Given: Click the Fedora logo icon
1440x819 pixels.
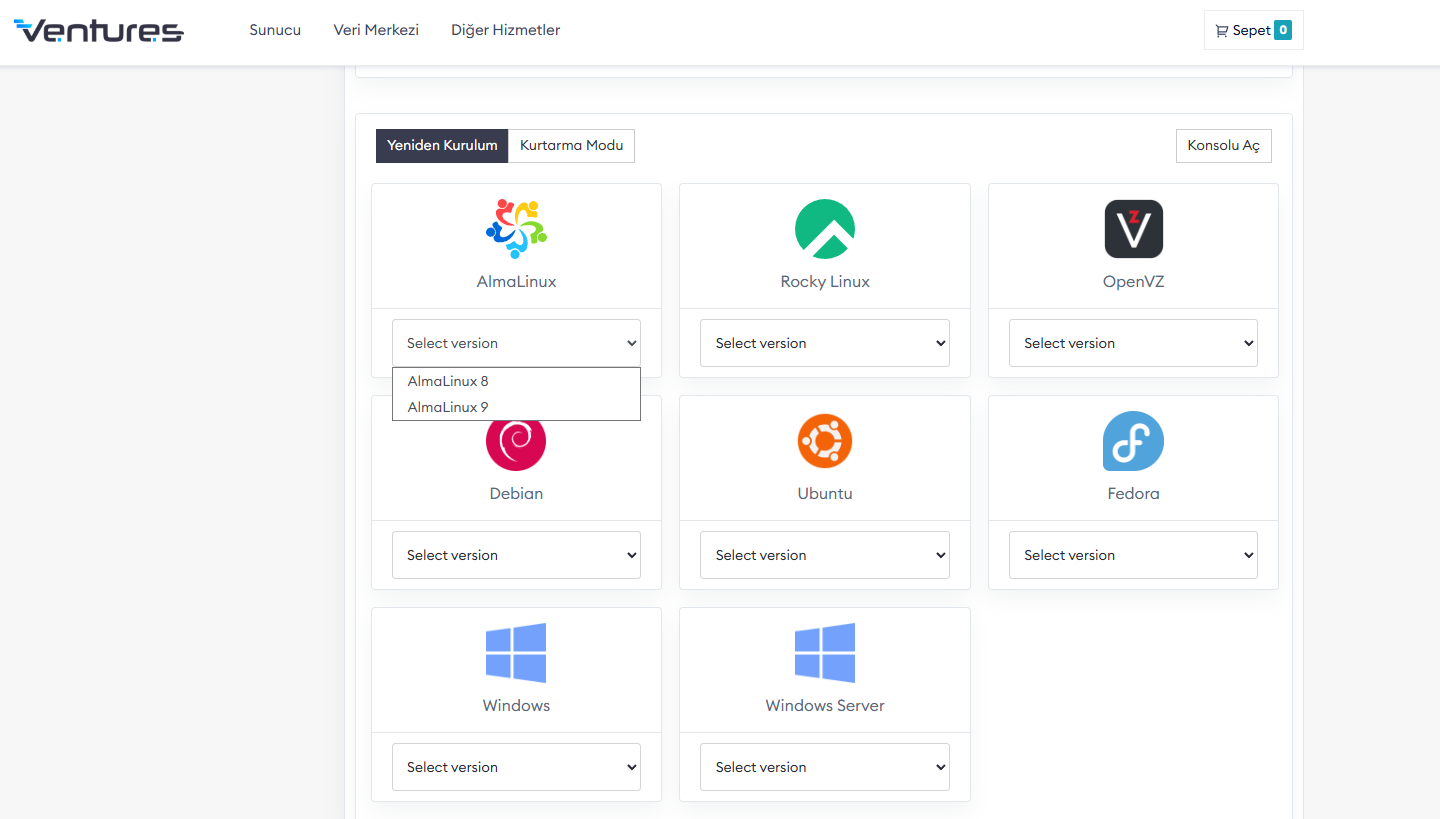Looking at the screenshot, I should [x=1133, y=441].
